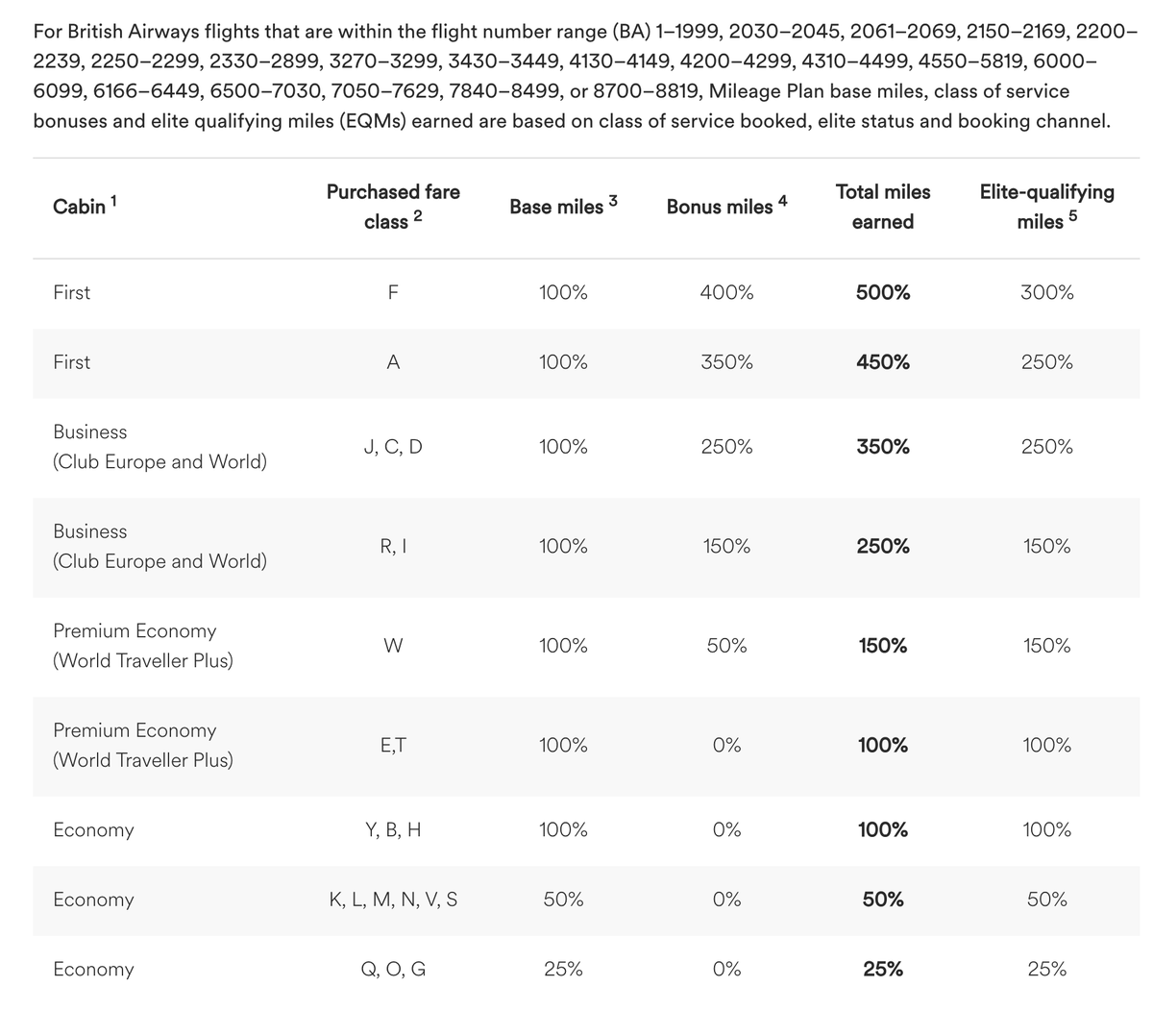Click the 500% total miles value
The width and height of the screenshot is (1153, 1036).
883,293
